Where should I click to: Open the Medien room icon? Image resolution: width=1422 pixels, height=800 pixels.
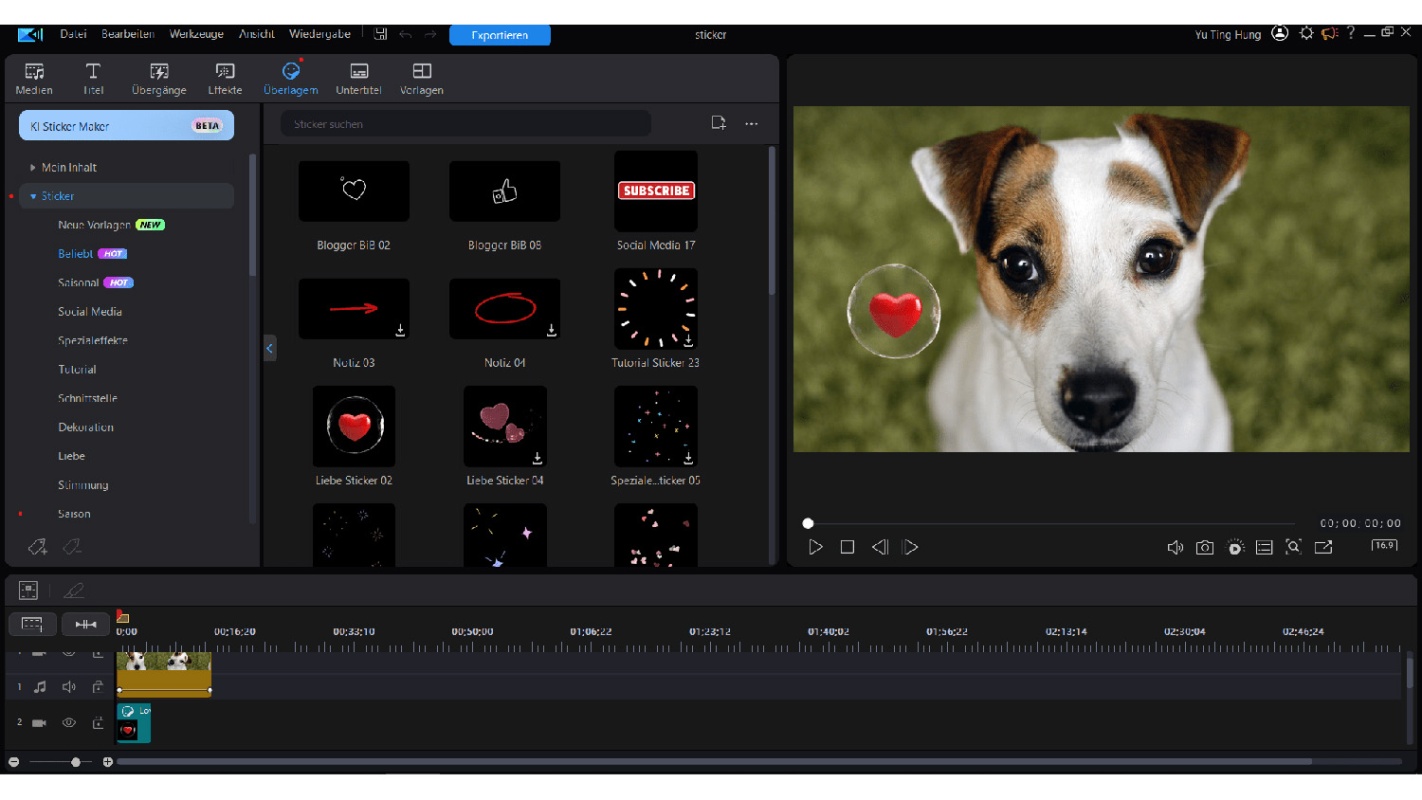click(x=34, y=78)
